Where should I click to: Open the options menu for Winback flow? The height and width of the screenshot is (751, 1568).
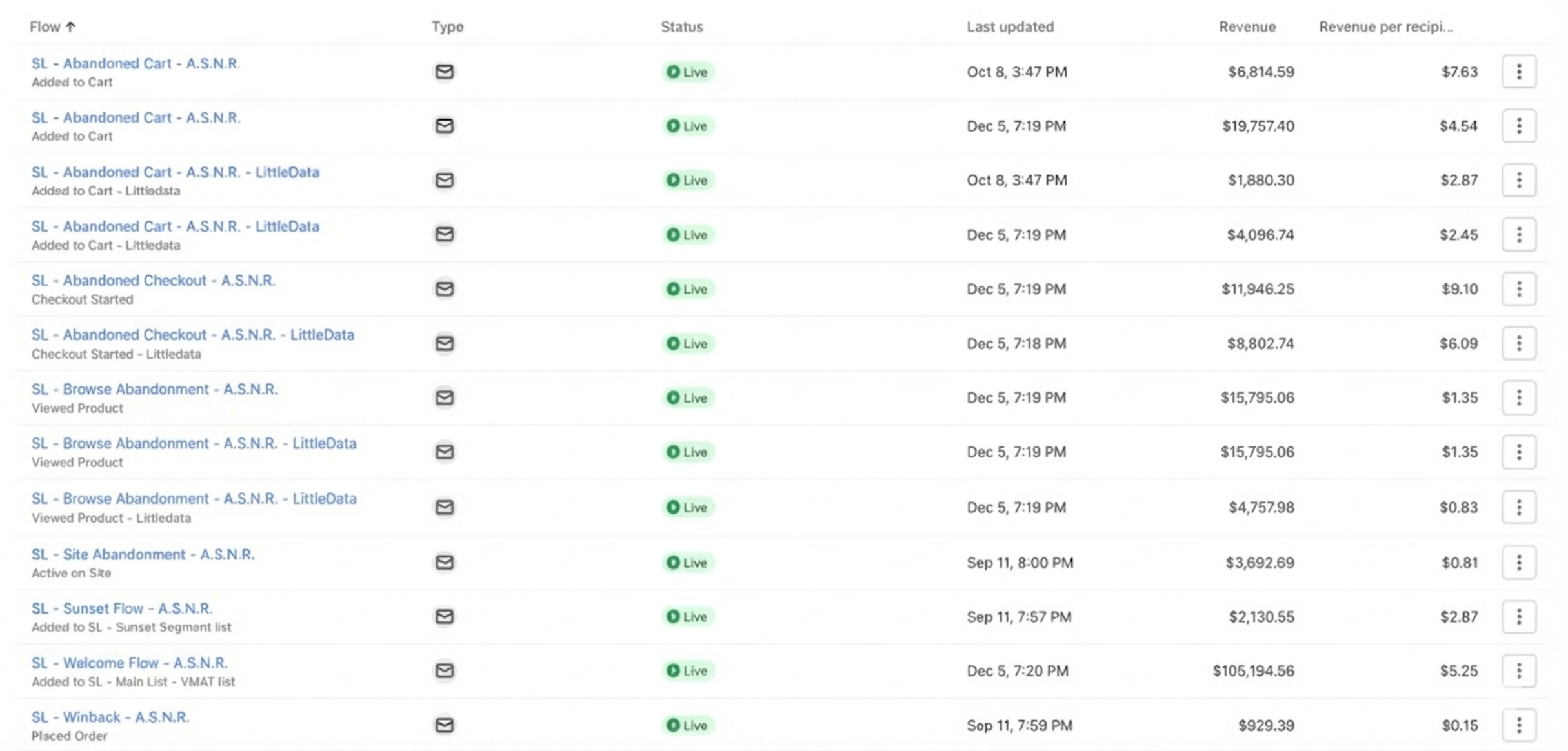1518,725
